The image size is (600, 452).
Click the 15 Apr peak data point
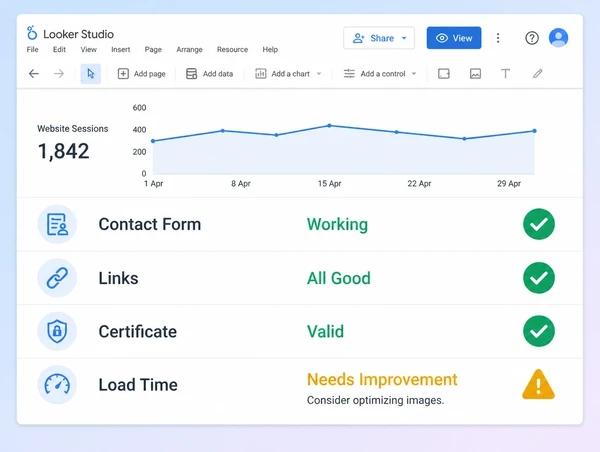[x=329, y=126]
